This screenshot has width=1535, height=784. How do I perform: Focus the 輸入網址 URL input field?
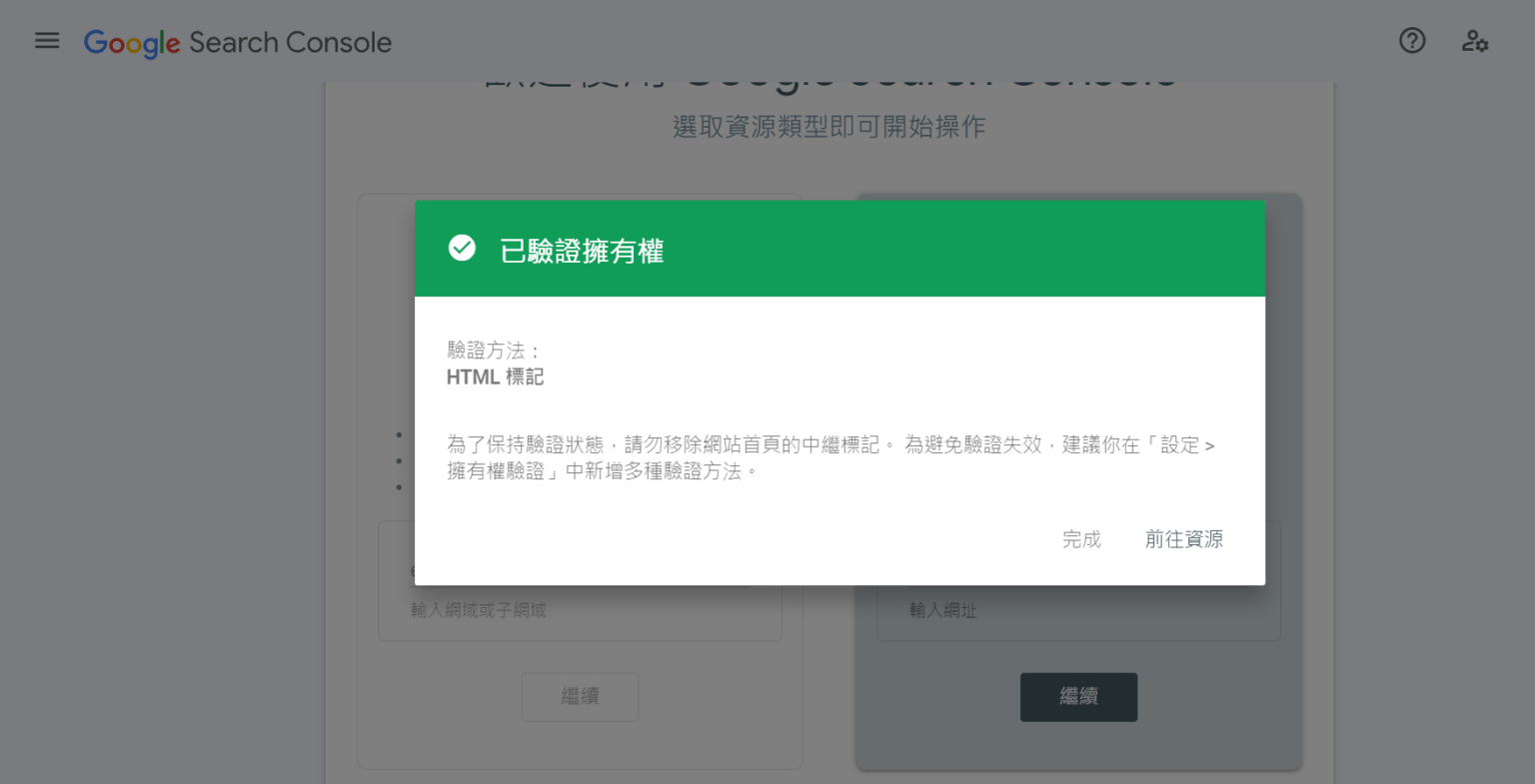pyautogui.click(x=1078, y=610)
